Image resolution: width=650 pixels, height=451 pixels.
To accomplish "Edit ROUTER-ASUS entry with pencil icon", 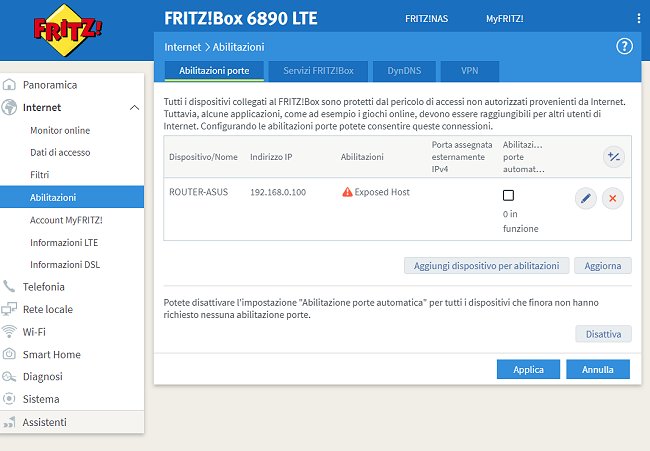I will coord(586,199).
